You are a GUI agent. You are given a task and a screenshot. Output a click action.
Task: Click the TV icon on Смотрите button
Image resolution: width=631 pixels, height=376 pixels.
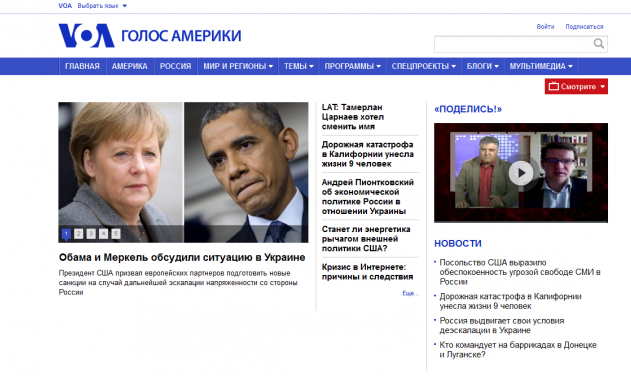click(x=554, y=86)
